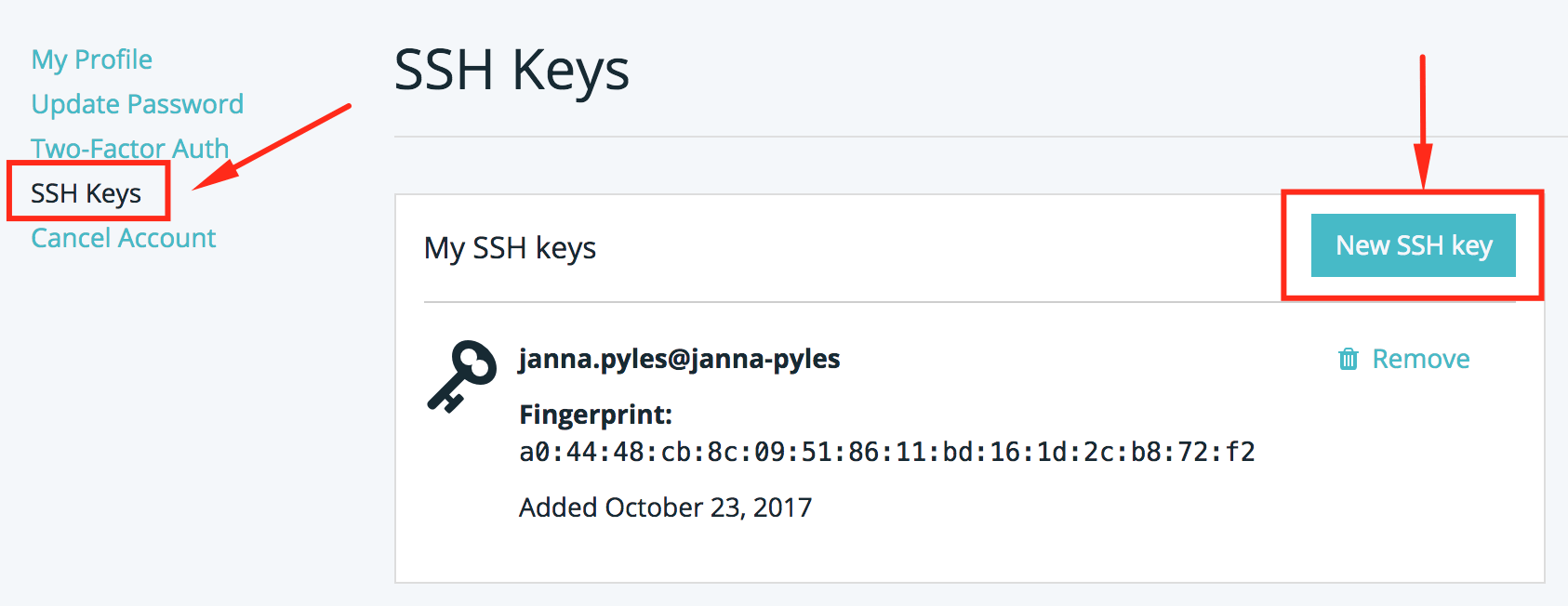Click the My SSH keys heading

(x=510, y=247)
